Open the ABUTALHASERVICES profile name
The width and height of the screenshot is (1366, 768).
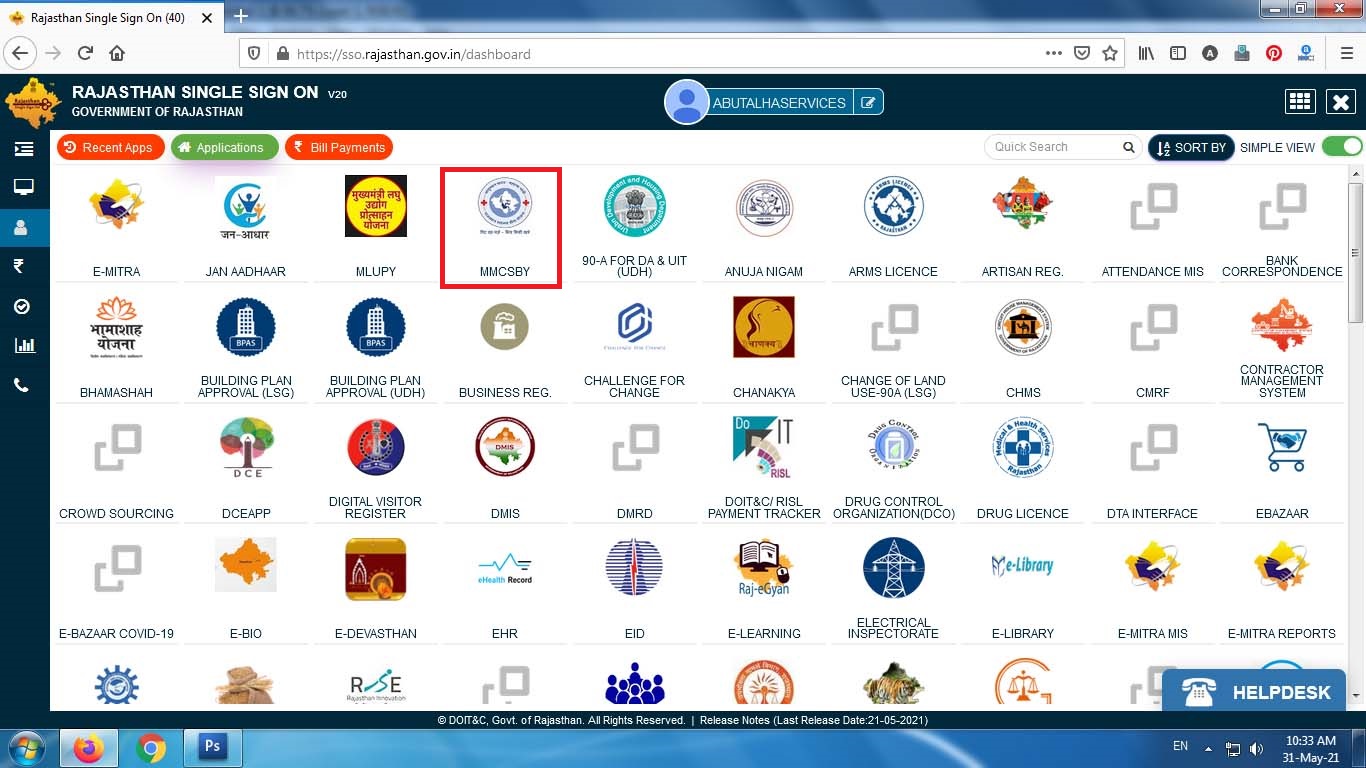tap(779, 102)
